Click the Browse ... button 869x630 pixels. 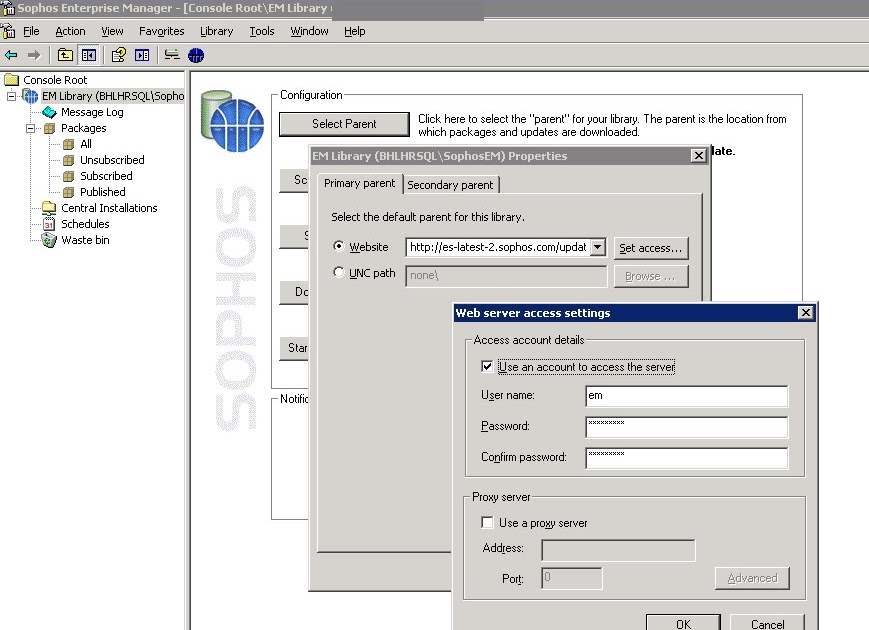pyautogui.click(x=651, y=276)
